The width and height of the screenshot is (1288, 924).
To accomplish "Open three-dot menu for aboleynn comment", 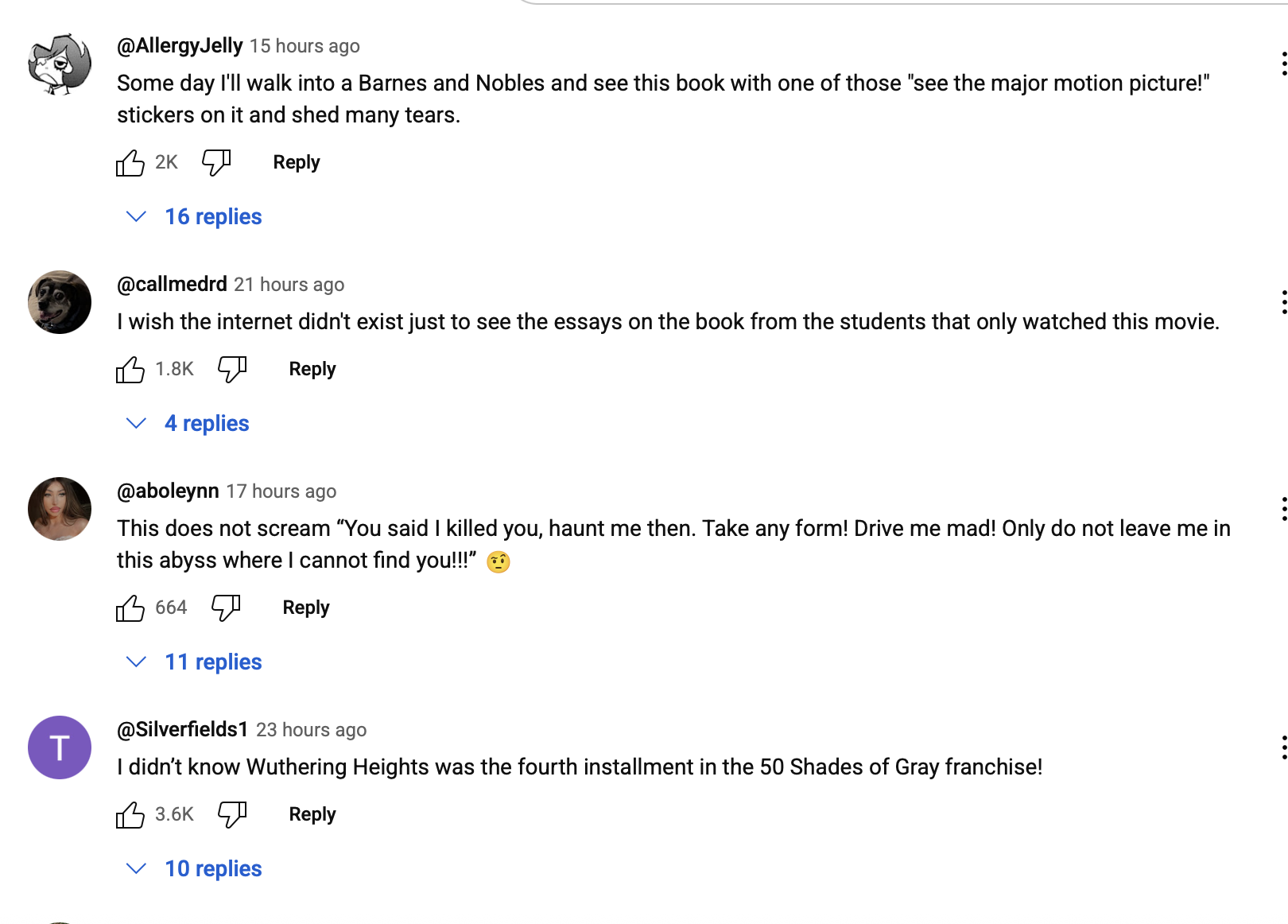I will tap(1282, 509).
